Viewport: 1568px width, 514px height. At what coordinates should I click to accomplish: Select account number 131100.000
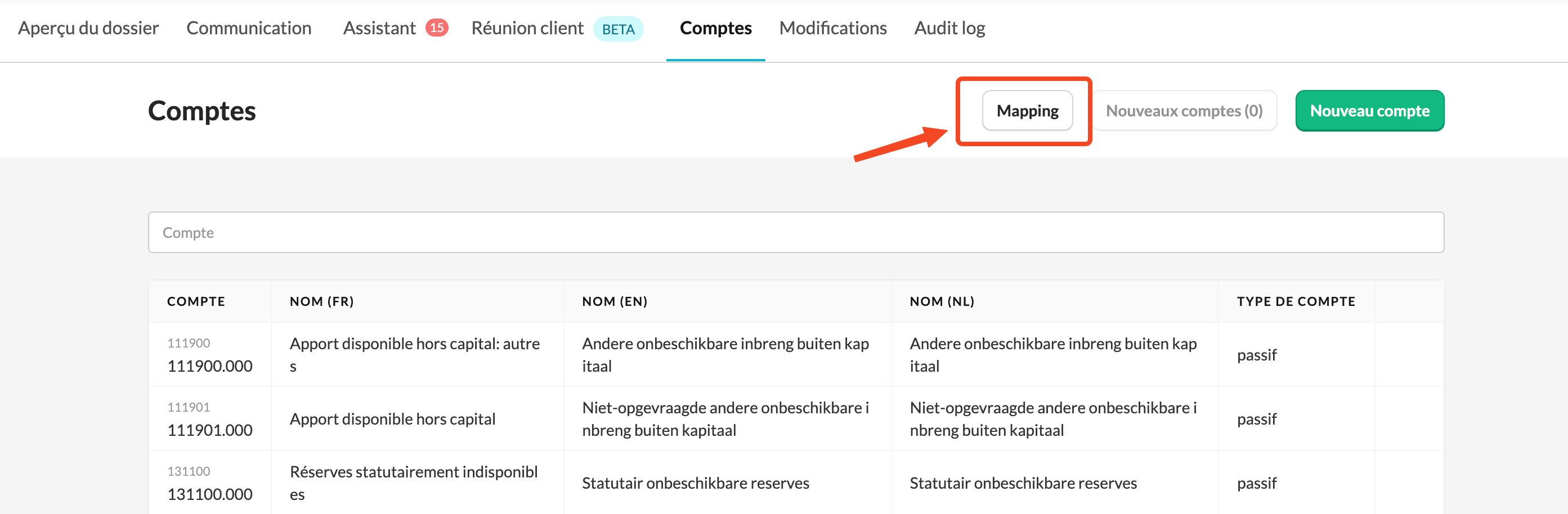pos(209,494)
